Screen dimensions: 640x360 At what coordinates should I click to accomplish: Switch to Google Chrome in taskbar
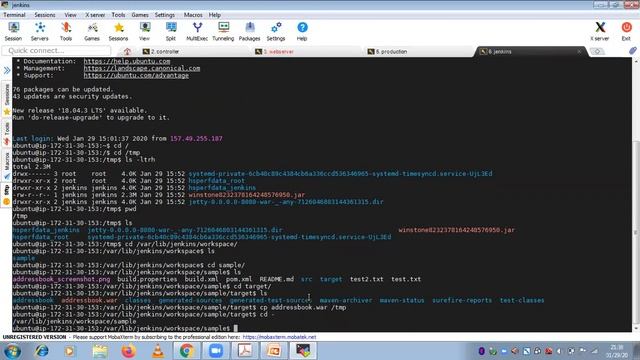[187, 351]
